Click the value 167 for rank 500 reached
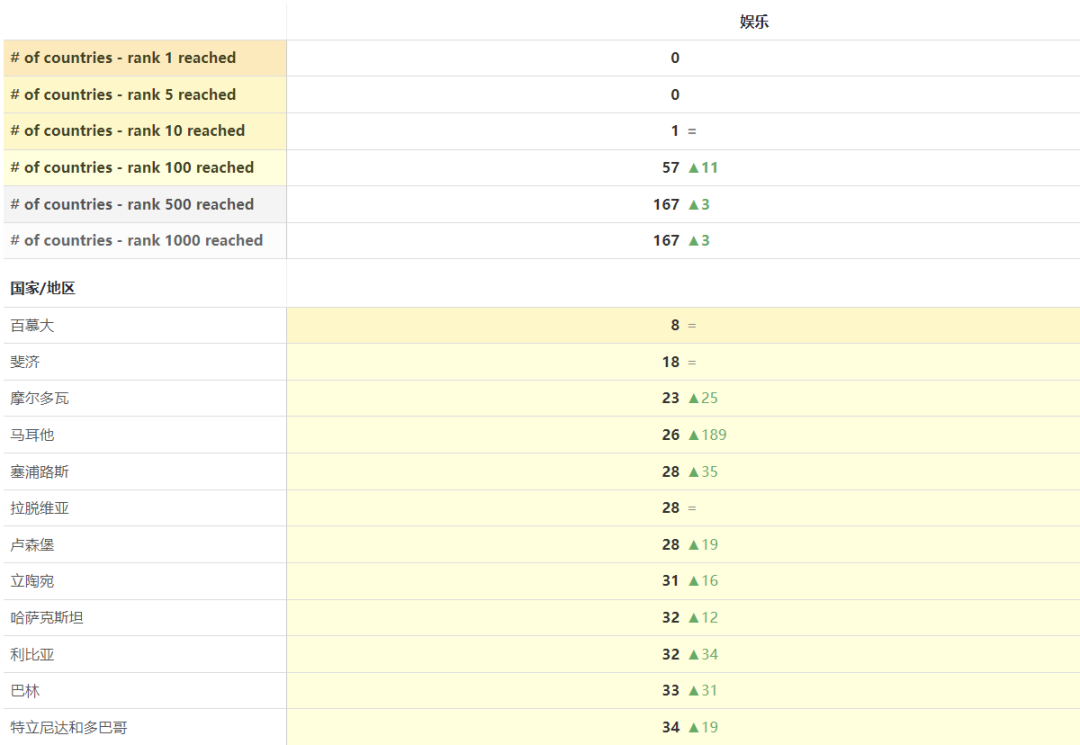This screenshot has width=1080, height=745. point(666,204)
